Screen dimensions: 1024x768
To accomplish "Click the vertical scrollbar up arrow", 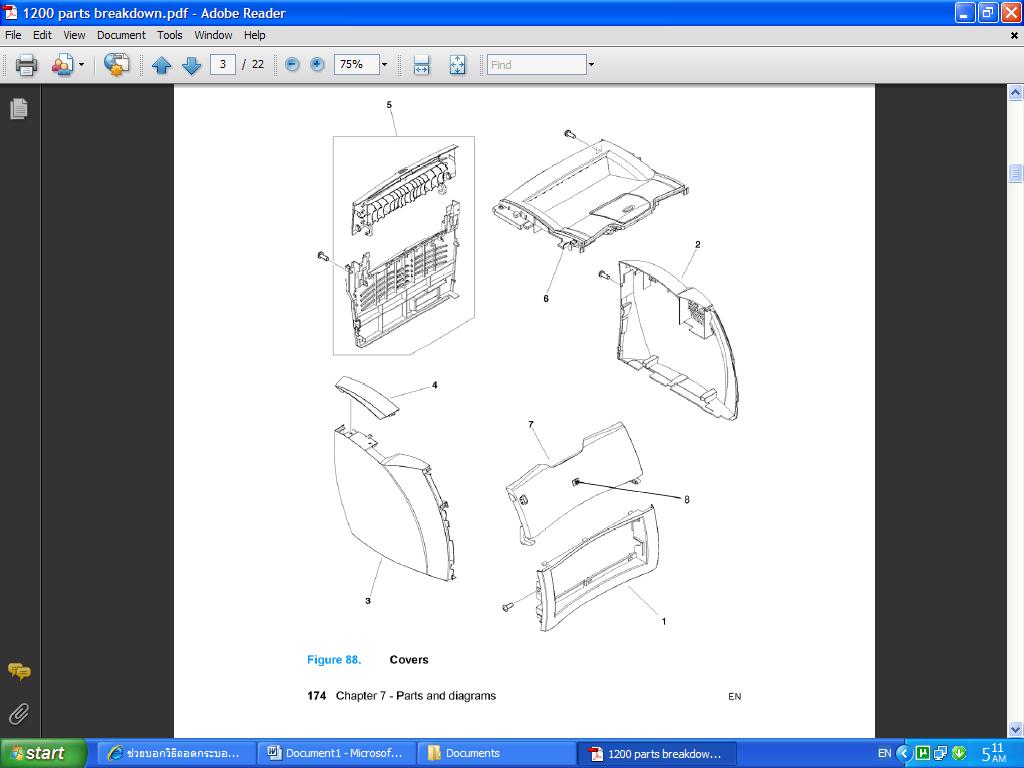I will tap(1015, 93).
